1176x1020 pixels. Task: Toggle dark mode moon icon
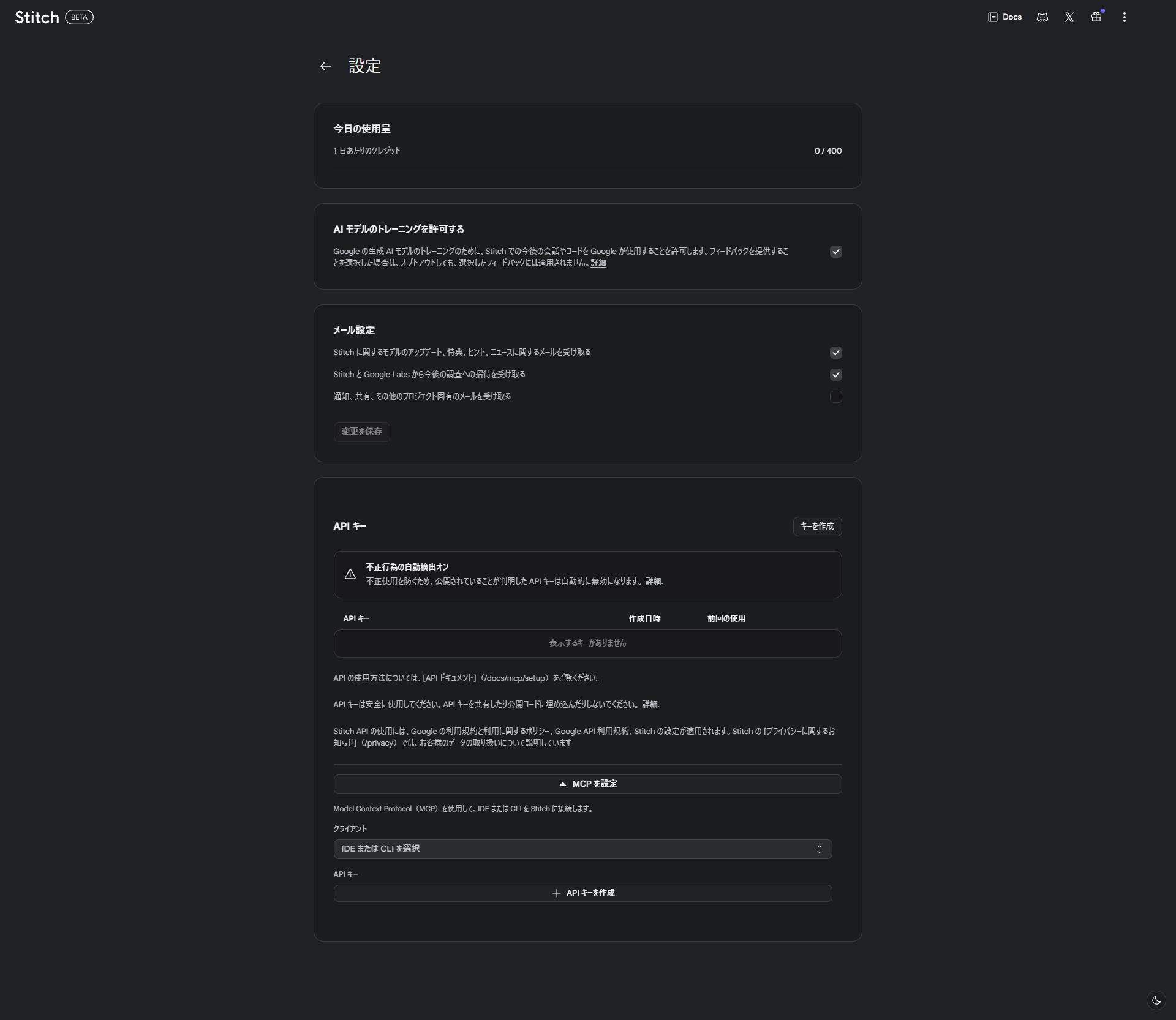click(x=1156, y=1000)
